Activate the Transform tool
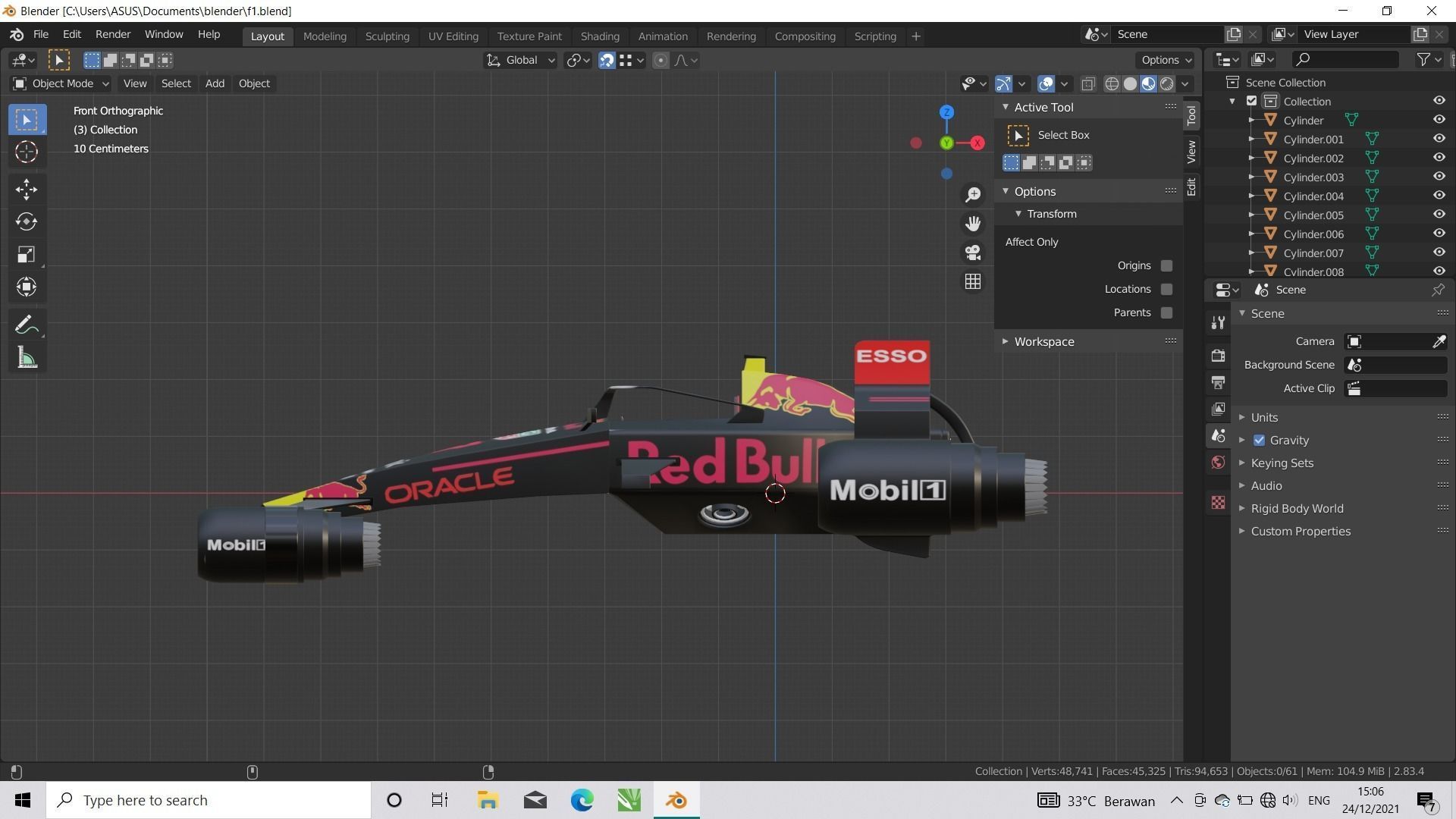 [27, 287]
